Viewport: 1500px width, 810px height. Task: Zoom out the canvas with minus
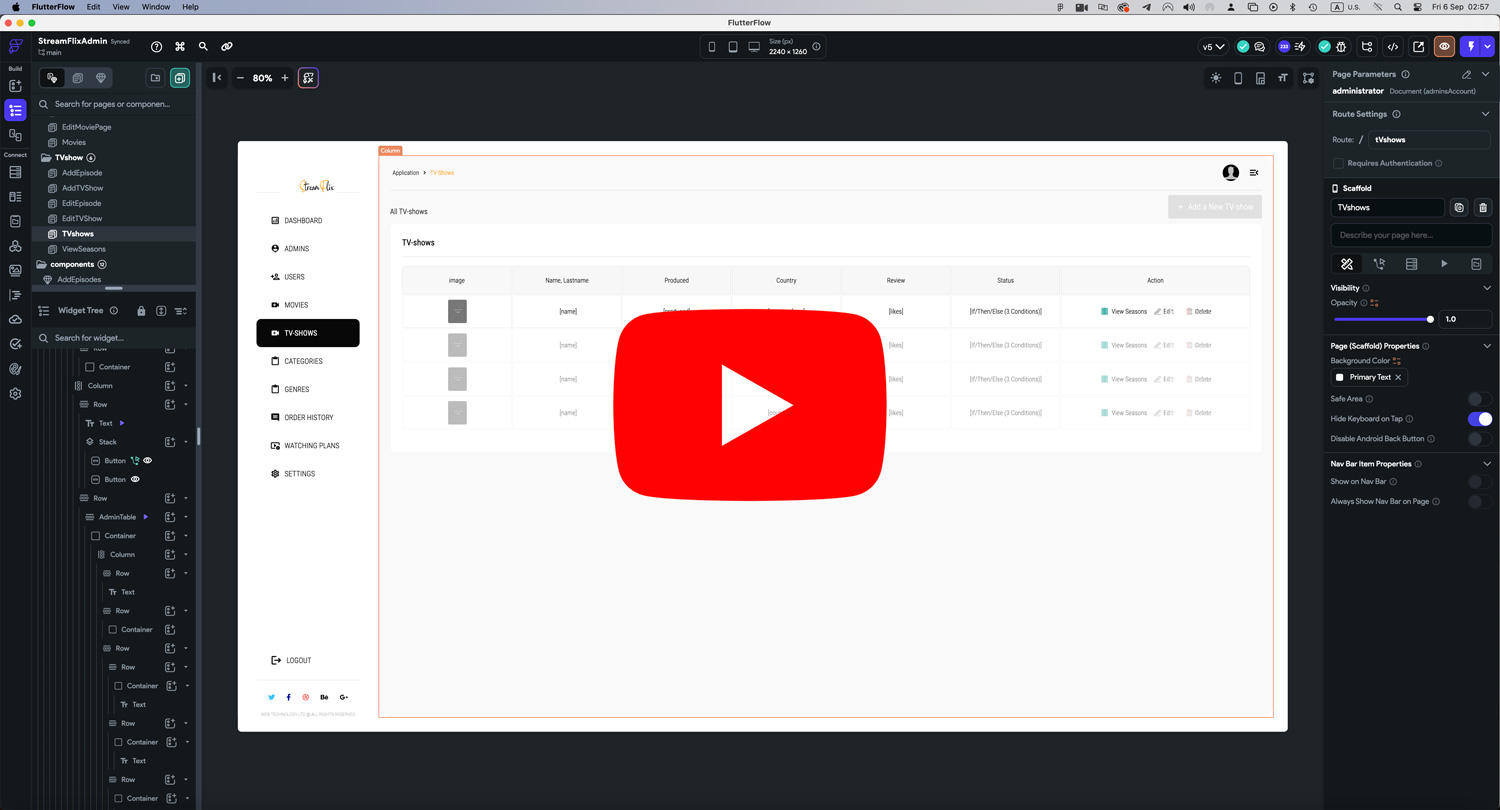240,78
